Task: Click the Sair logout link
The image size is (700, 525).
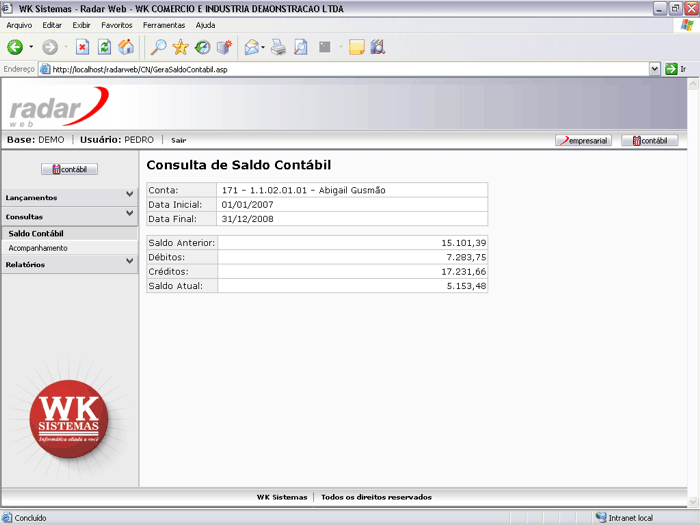Action: (x=178, y=141)
